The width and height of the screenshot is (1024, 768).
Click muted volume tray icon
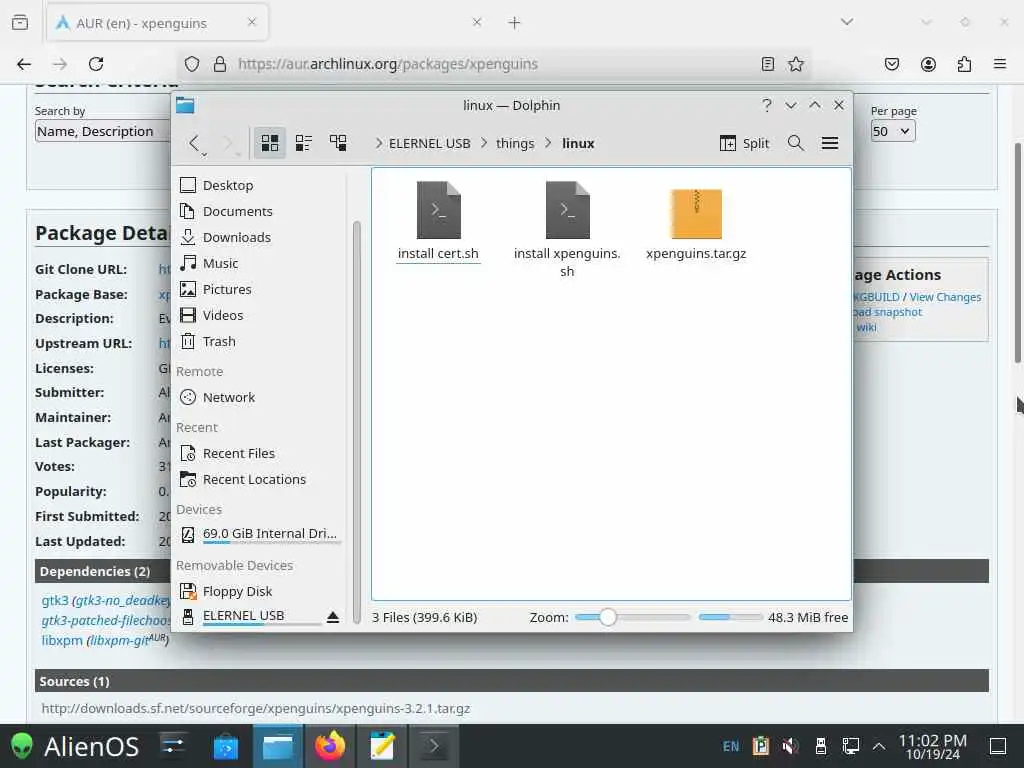click(x=790, y=746)
